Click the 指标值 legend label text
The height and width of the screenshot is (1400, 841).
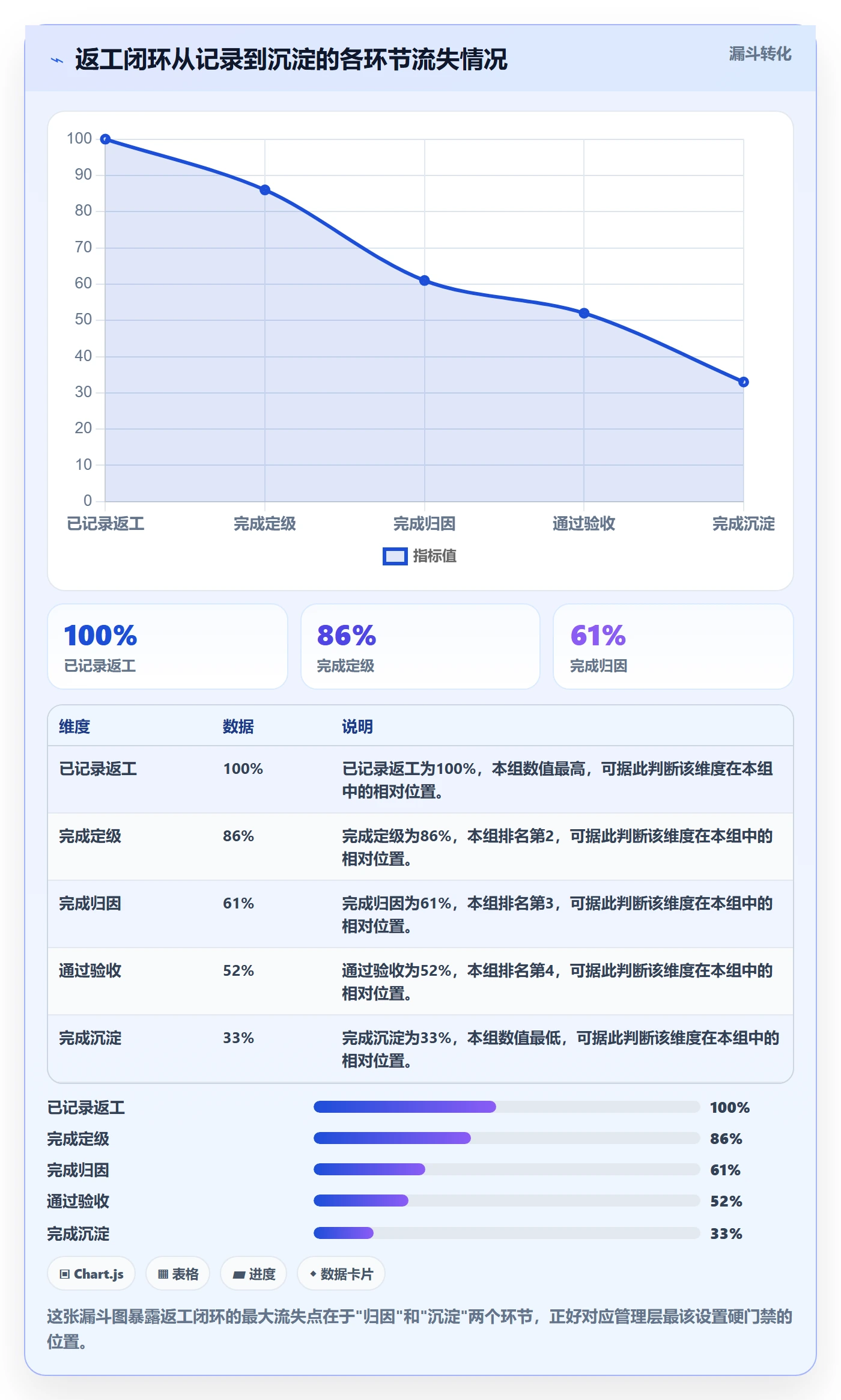click(435, 556)
